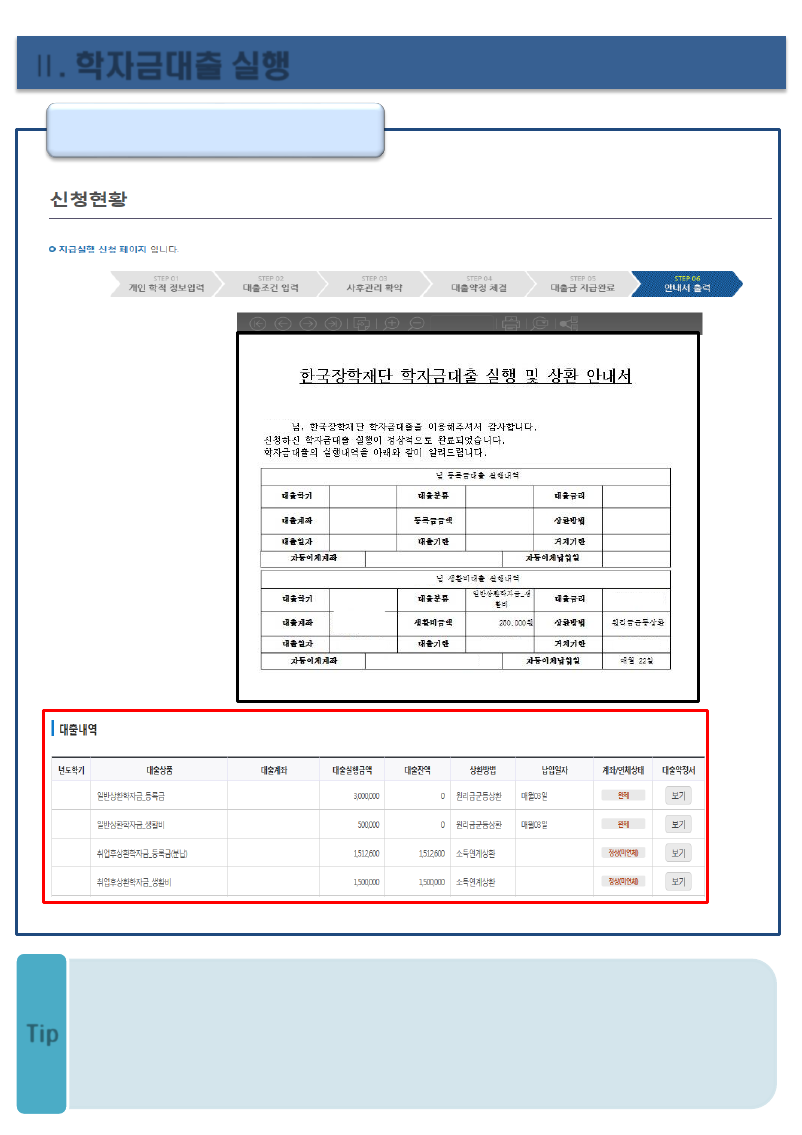This screenshot has height=1135, width=802.
Task: Click the share/export icon in viewer toolbar
Action: 569,324
